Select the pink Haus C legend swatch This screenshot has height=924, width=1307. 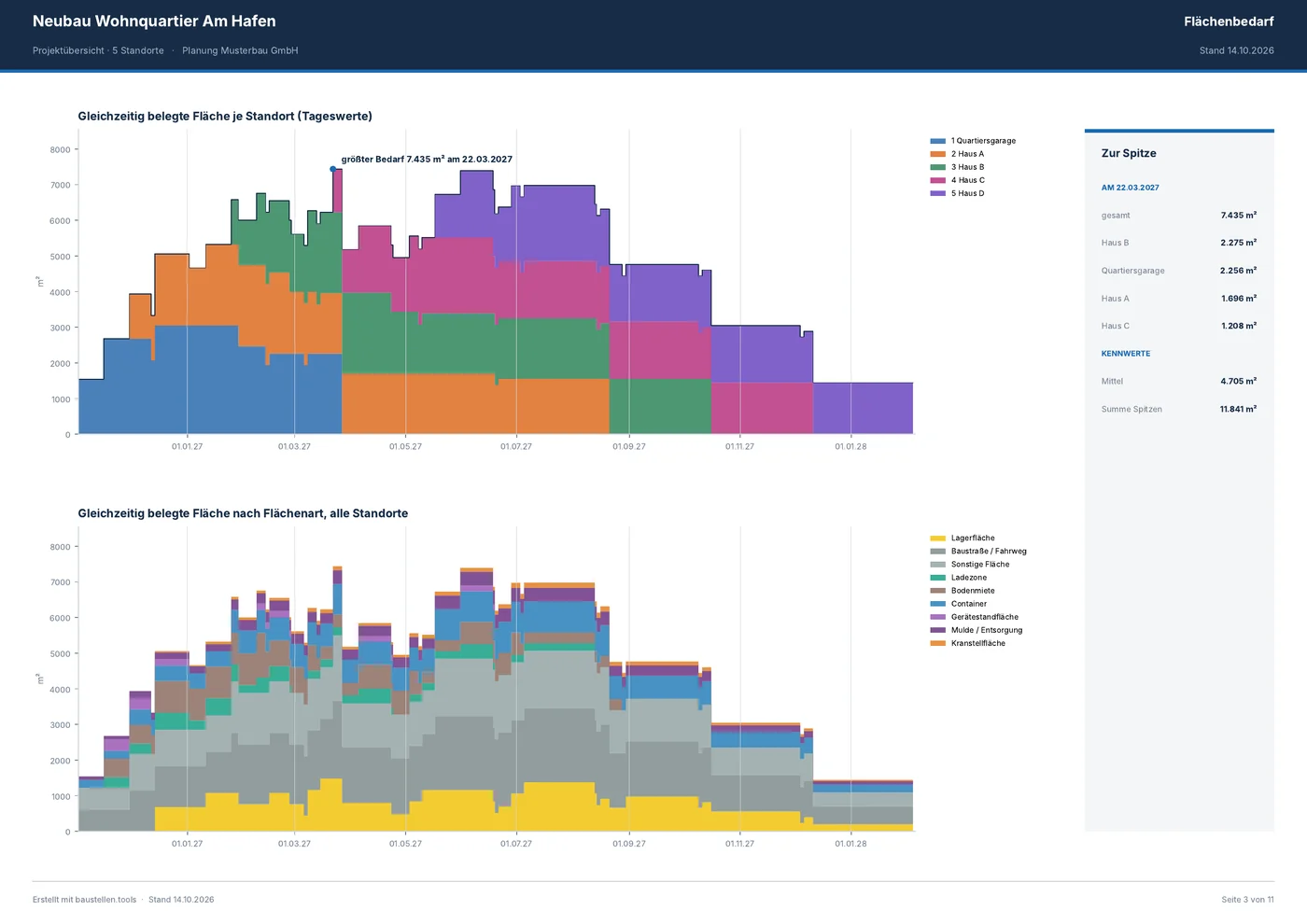(x=937, y=180)
